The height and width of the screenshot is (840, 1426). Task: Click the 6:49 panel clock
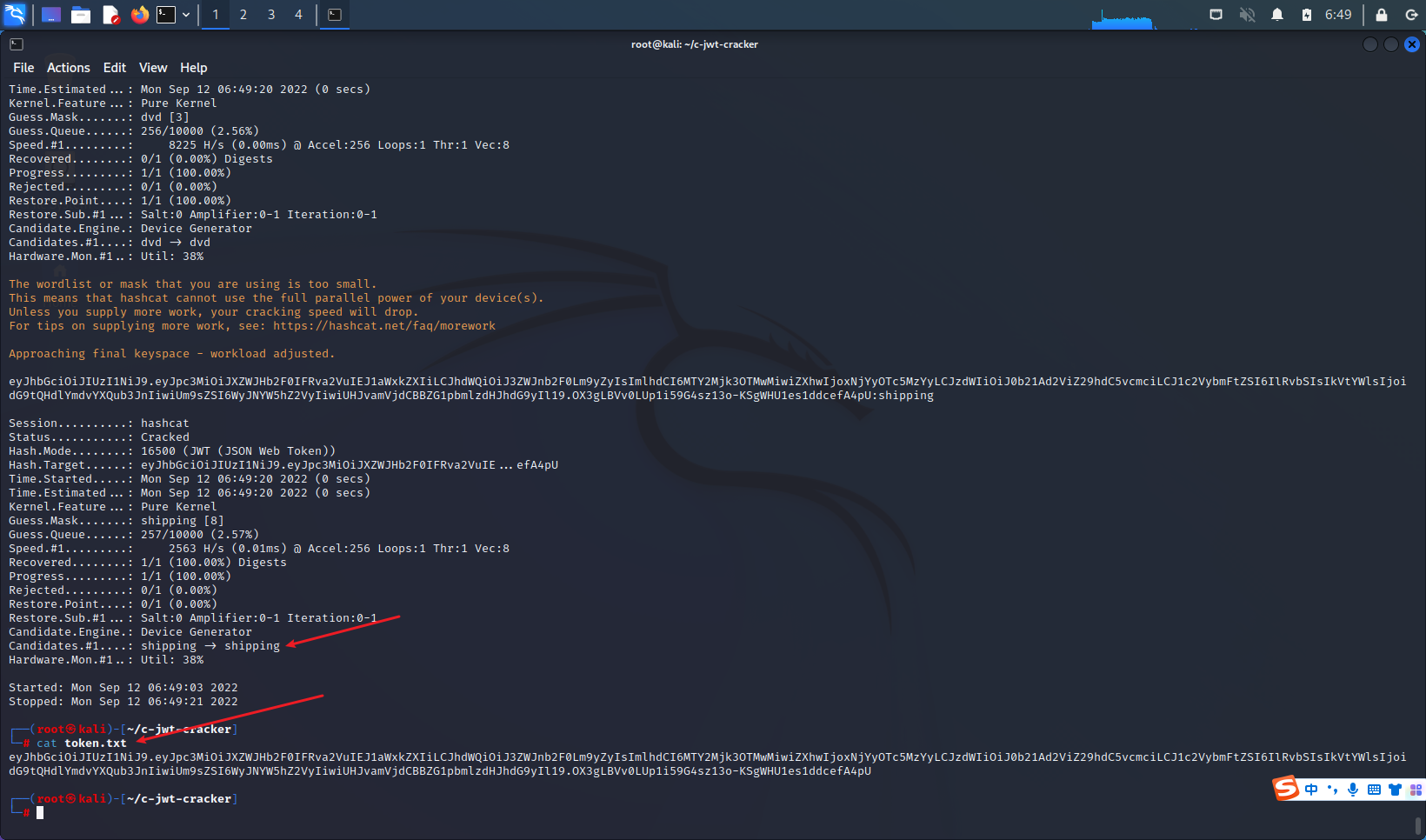[1338, 15]
